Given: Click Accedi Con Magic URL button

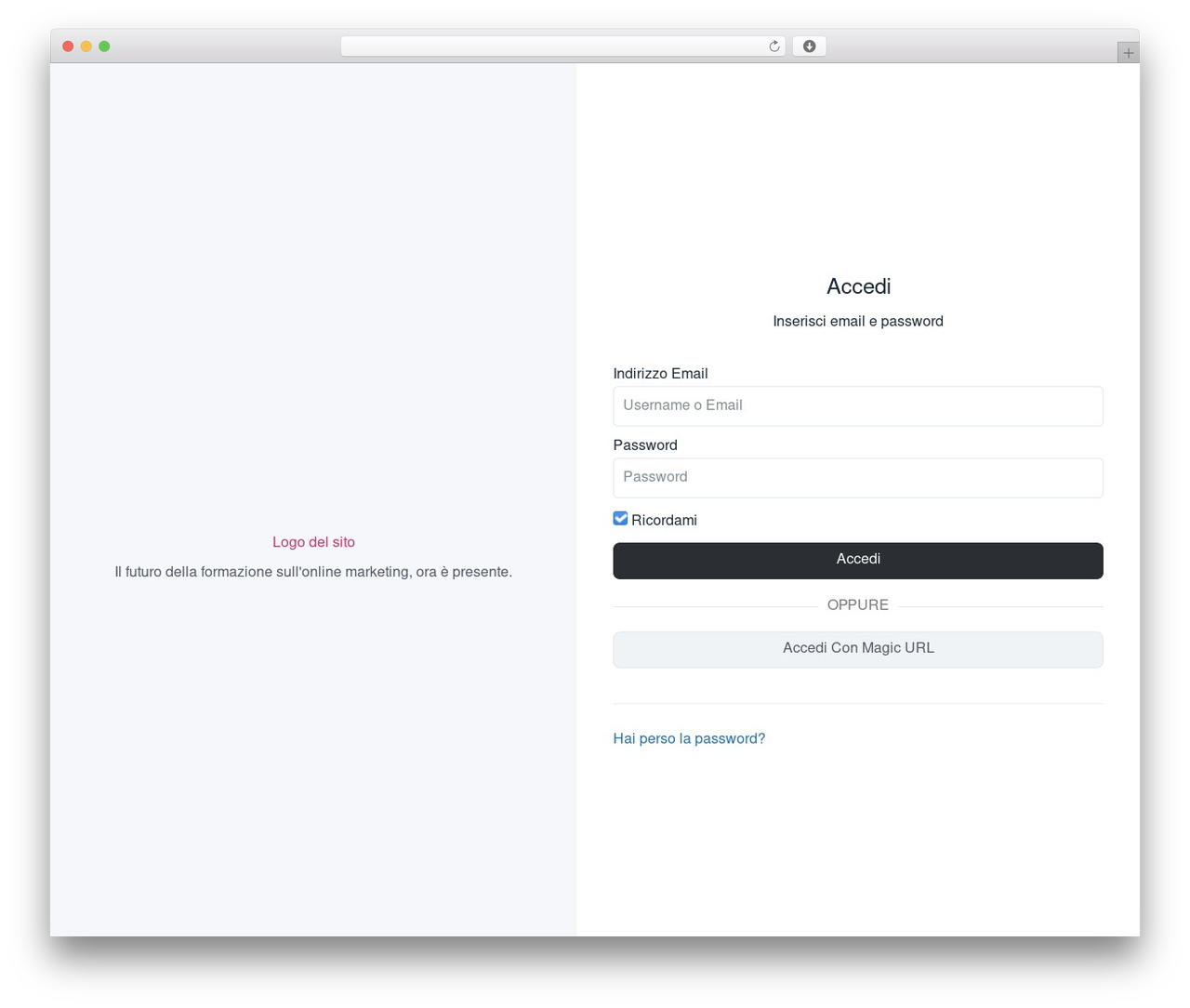Looking at the screenshot, I should pyautogui.click(x=858, y=650).
